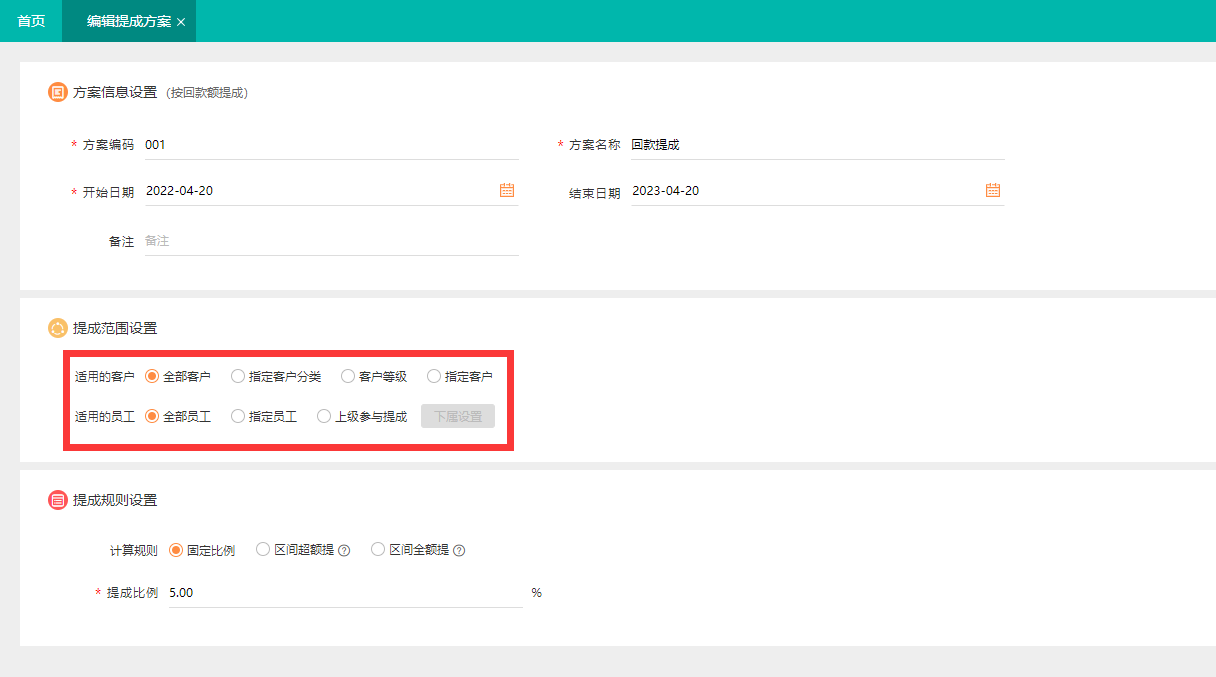
Task: Click help icon beside 区间超额提
Action: click(x=344, y=550)
